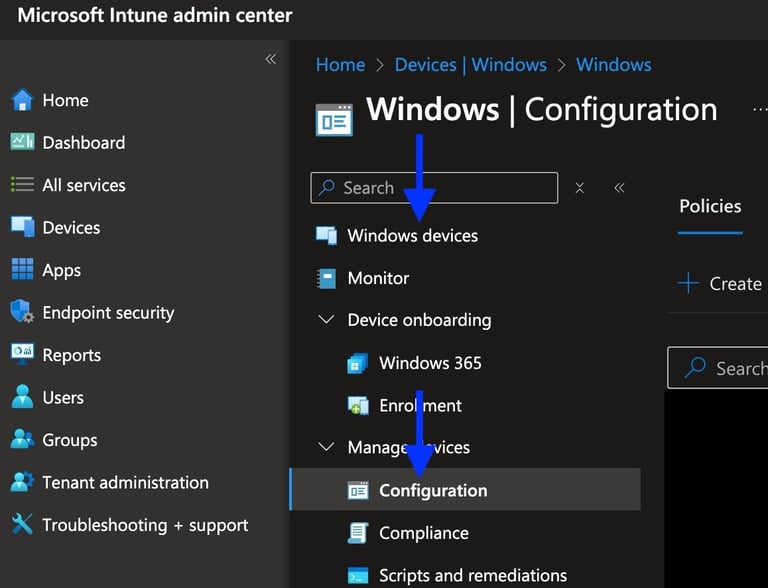This screenshot has height=588, width=768.
Task: Open Endpoint security in the sidebar
Action: click(108, 313)
